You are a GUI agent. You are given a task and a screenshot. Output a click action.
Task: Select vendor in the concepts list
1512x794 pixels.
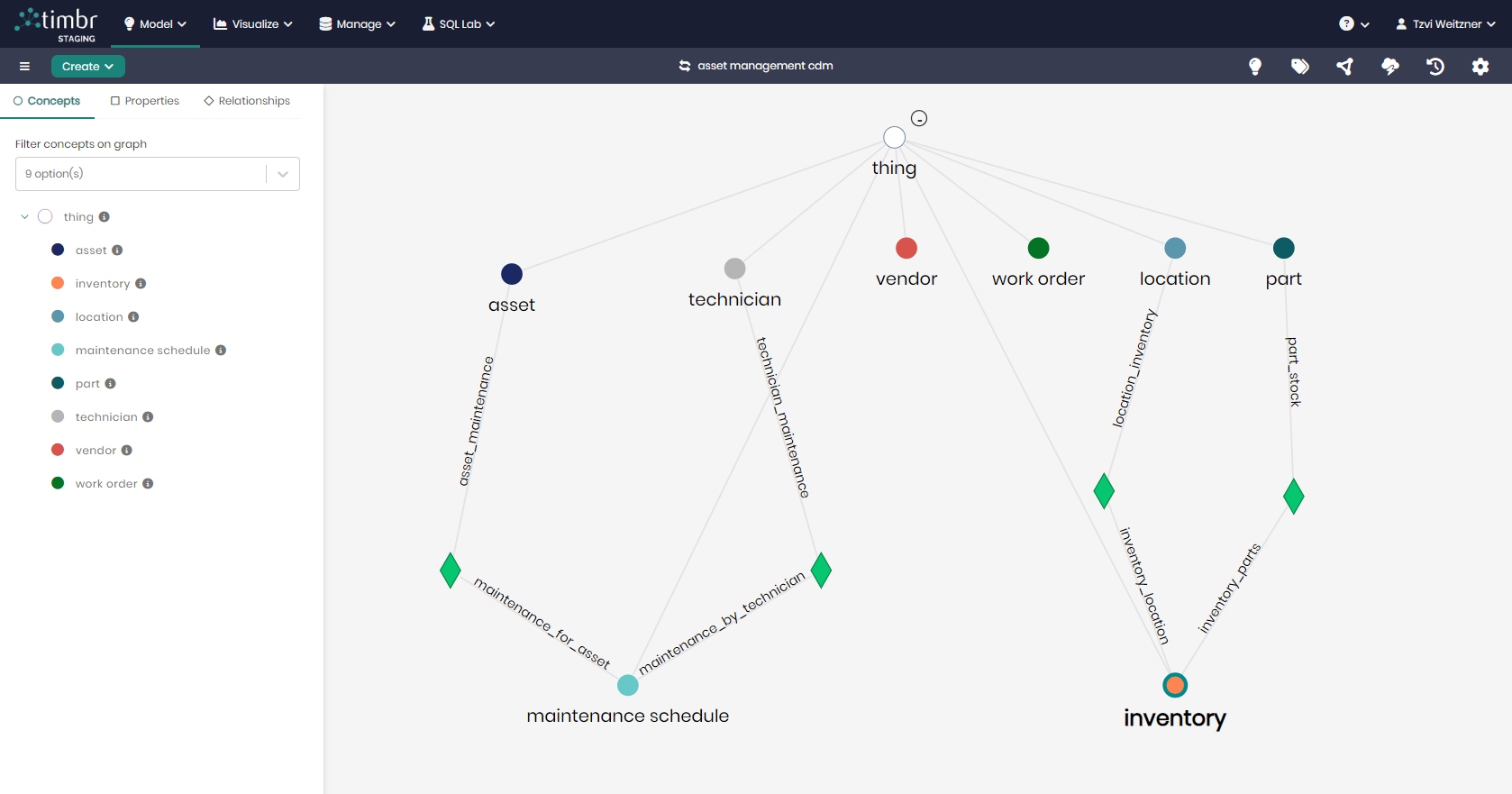(96, 451)
